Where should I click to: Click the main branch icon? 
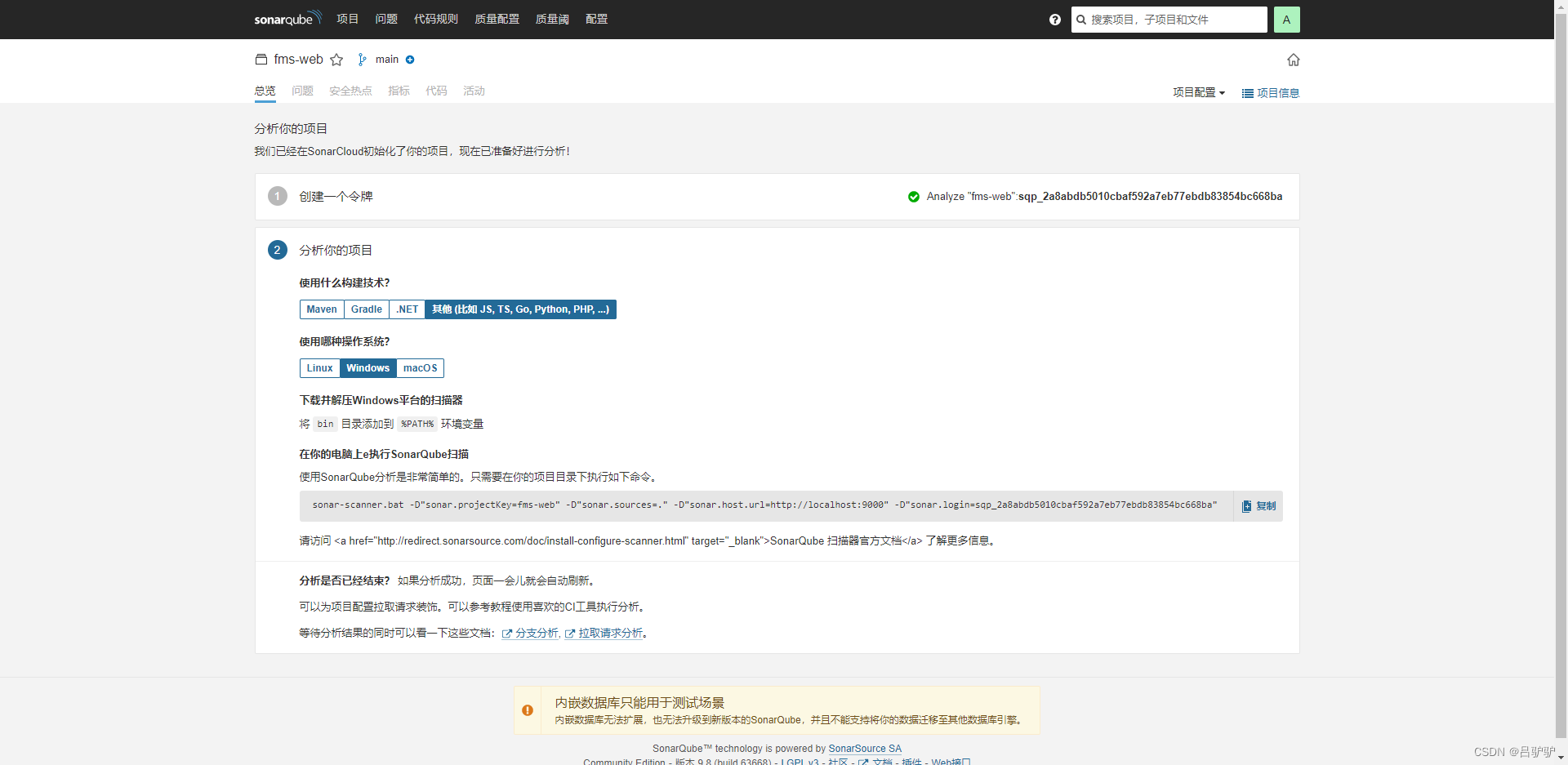pyautogui.click(x=363, y=60)
